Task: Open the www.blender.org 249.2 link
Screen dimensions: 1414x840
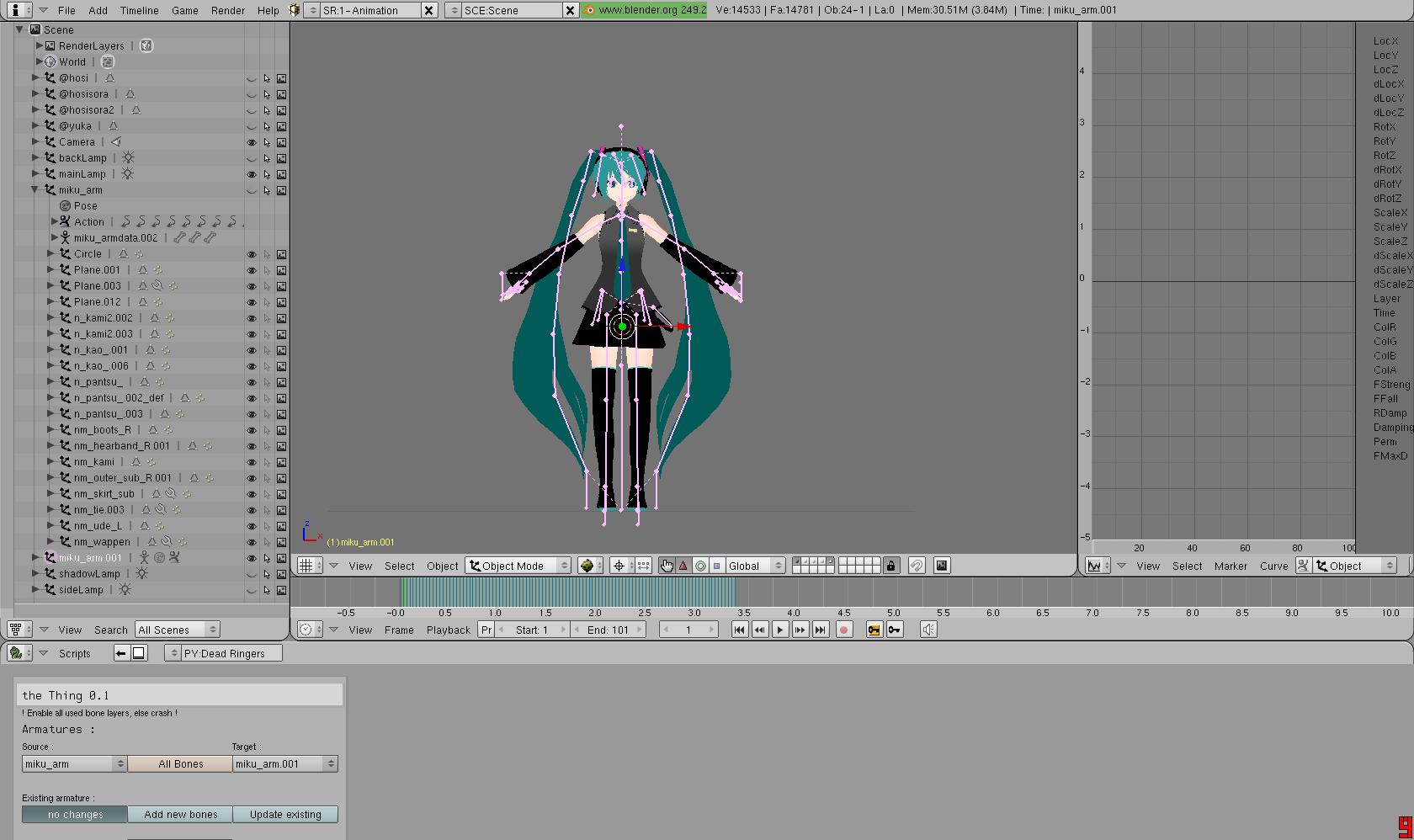Action: [645, 10]
